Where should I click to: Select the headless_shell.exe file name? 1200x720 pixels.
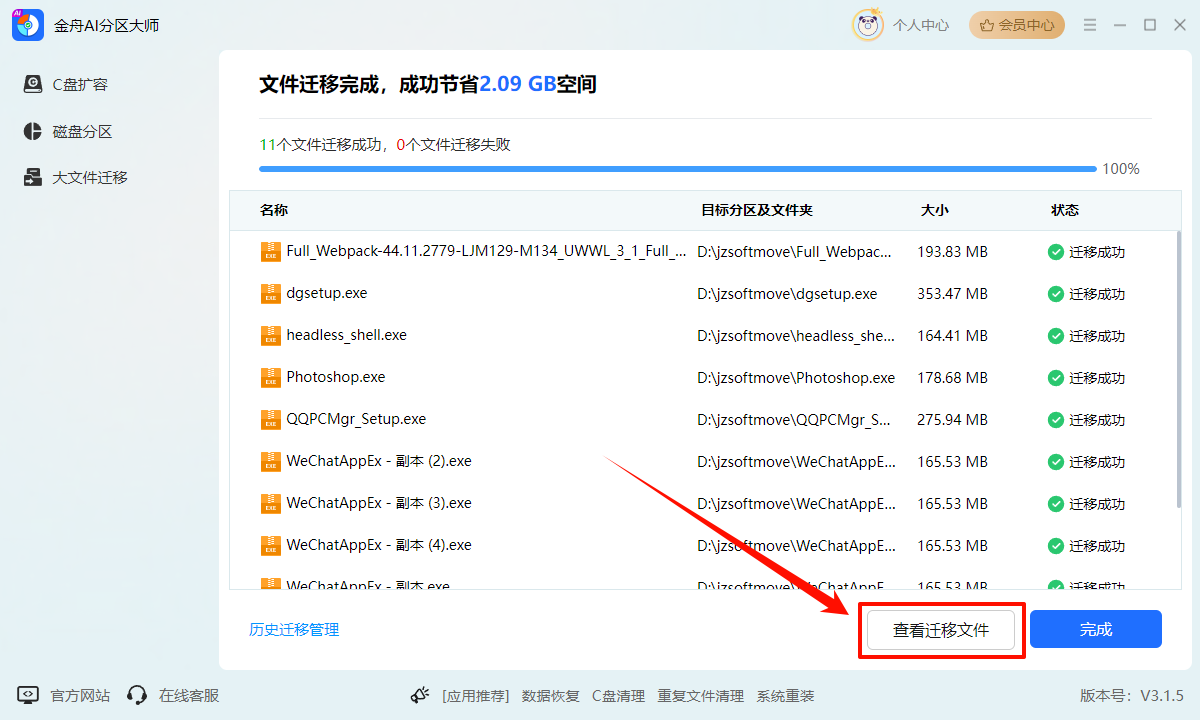346,336
